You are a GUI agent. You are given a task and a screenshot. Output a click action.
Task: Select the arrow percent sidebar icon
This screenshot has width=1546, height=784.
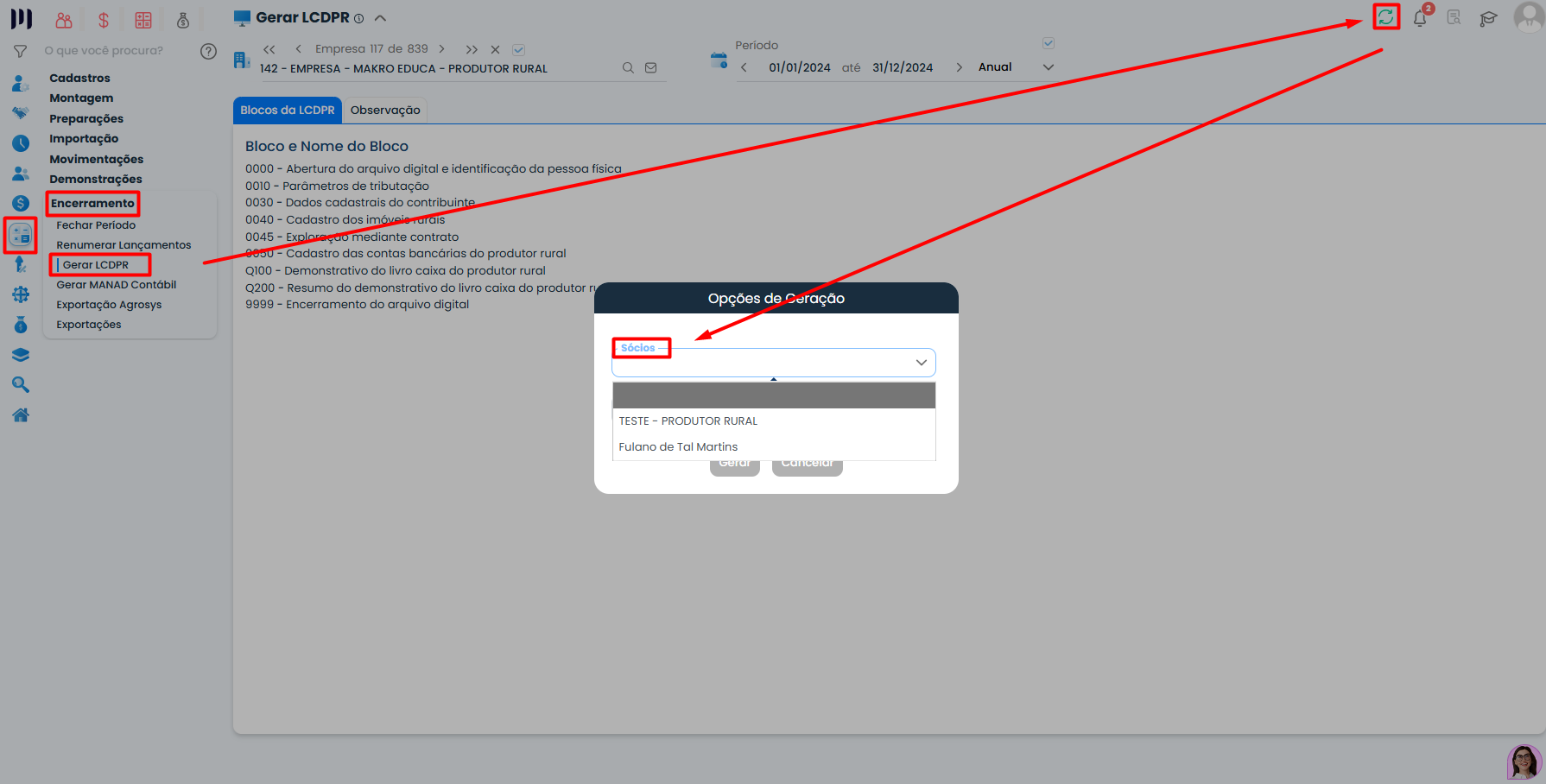pyautogui.click(x=21, y=264)
